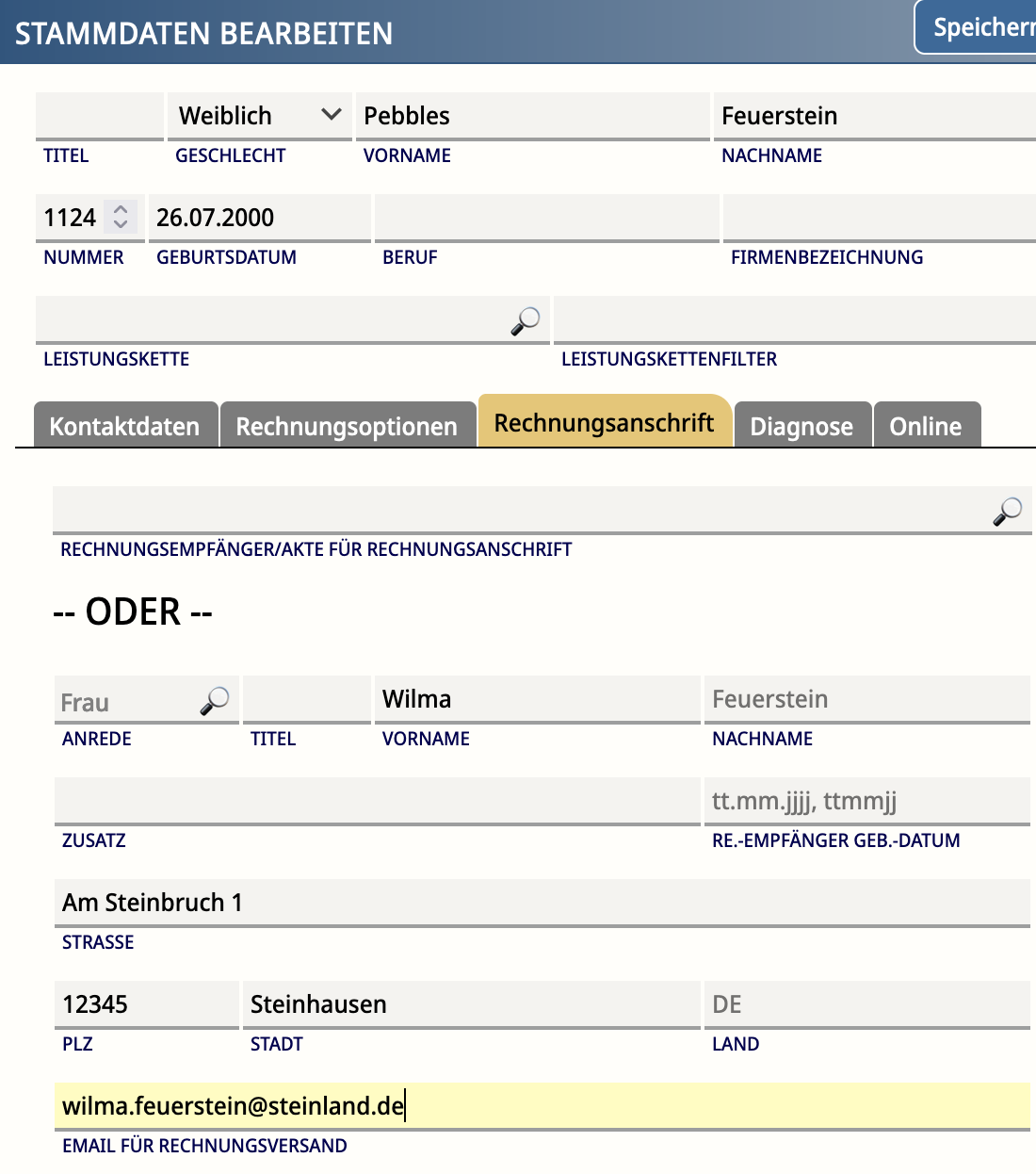Image resolution: width=1036 pixels, height=1174 pixels.
Task: Open the Anrede lookup magnifier icon
Action: (x=214, y=700)
